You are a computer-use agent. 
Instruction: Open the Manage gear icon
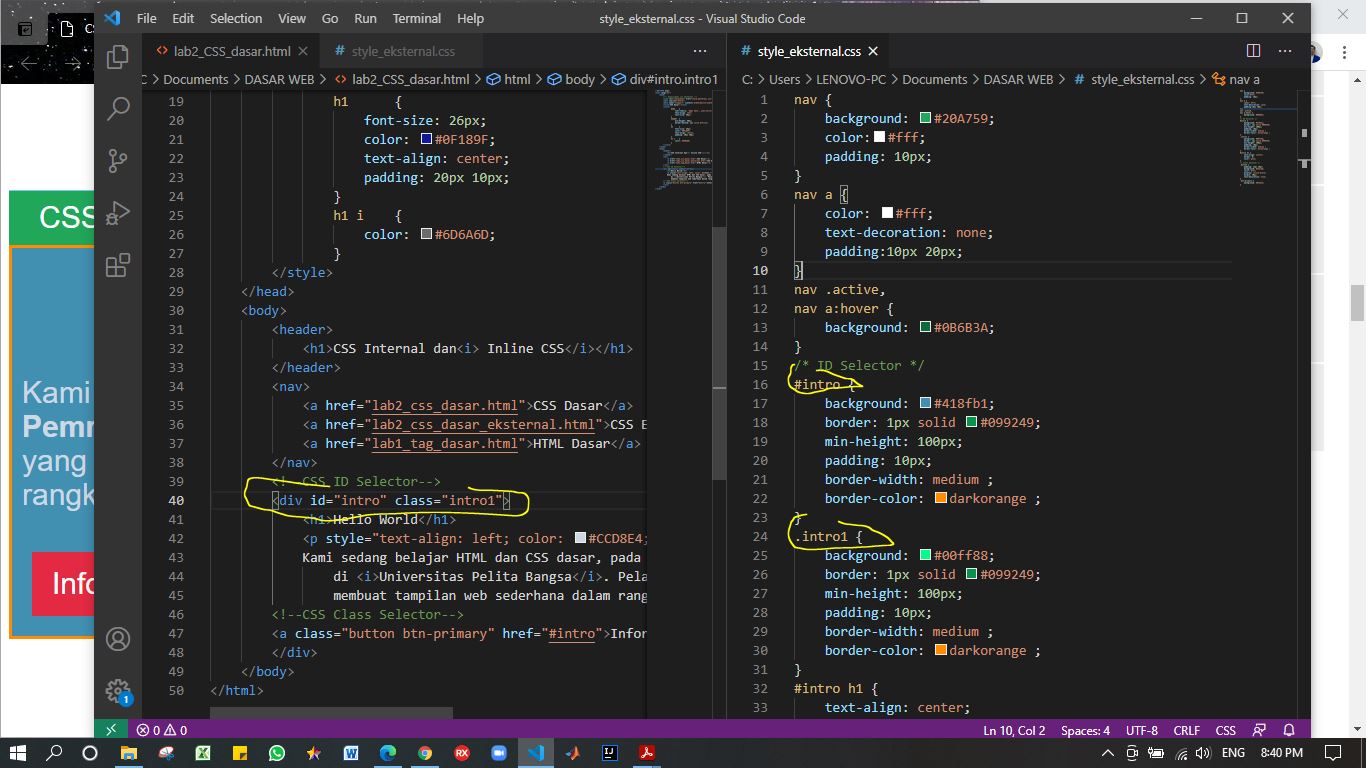[118, 690]
